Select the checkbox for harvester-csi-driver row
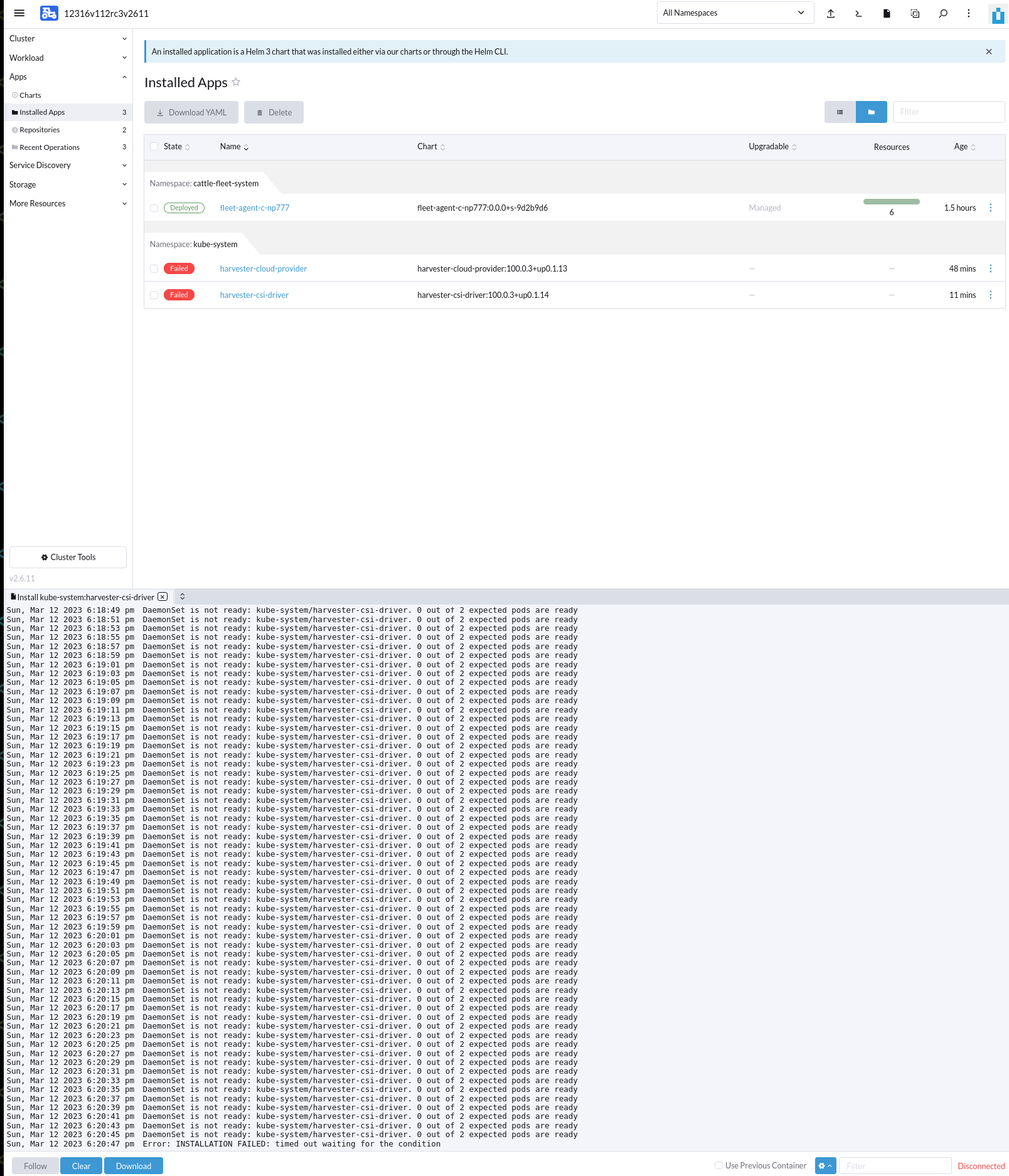Image resolution: width=1009 pixels, height=1176 pixels. (154, 295)
